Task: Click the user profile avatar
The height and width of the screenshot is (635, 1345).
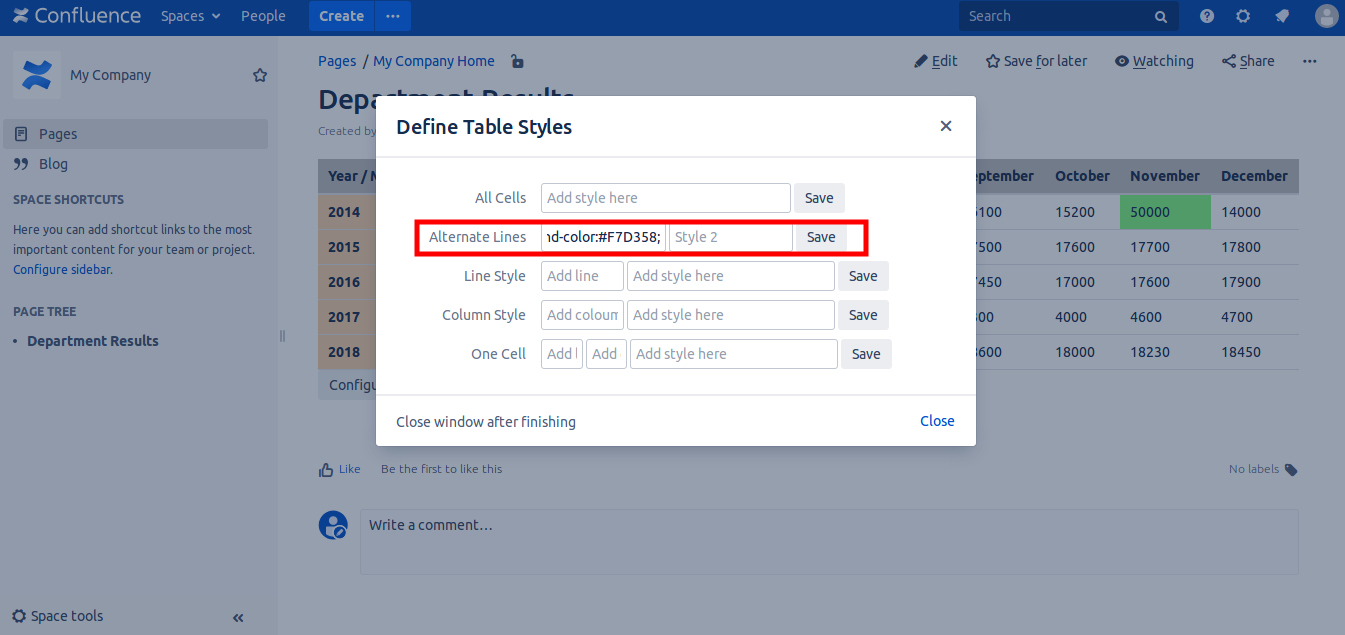Action: (x=1326, y=16)
